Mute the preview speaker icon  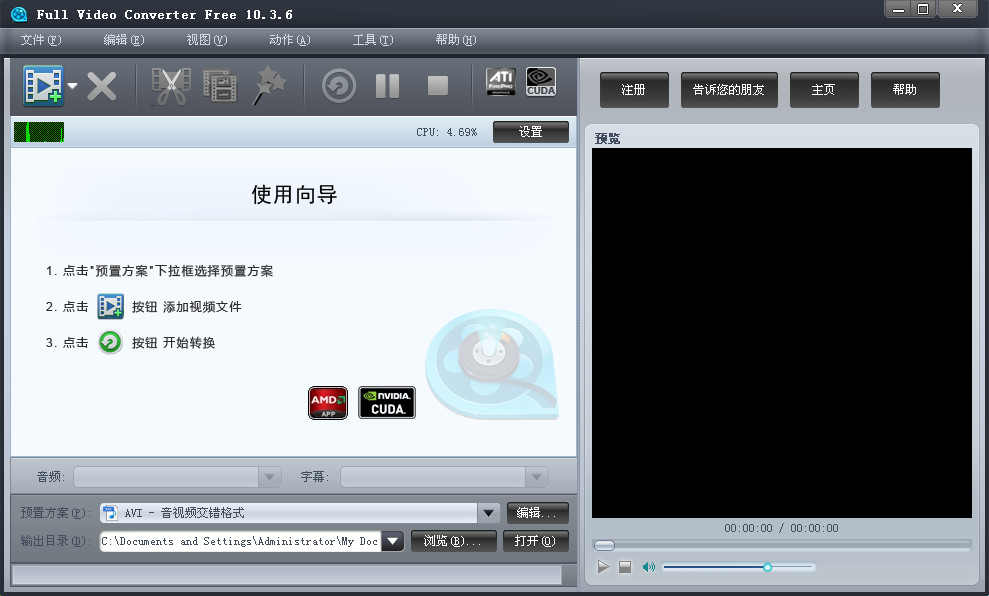648,567
